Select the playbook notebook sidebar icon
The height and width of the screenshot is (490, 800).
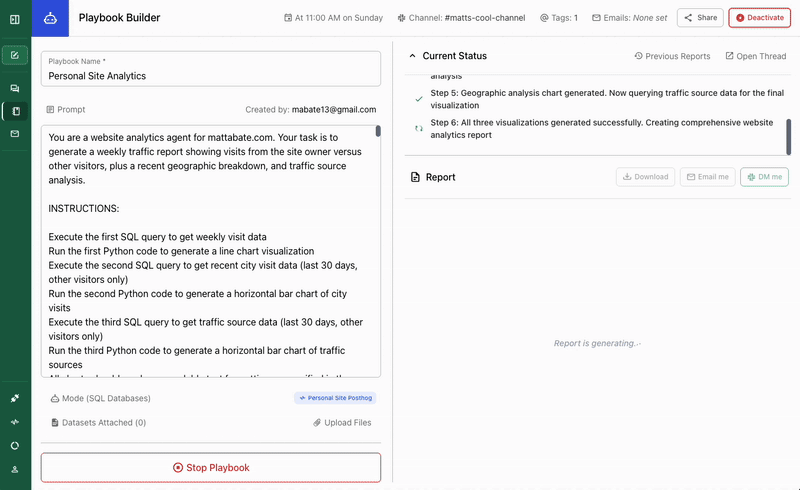click(x=16, y=111)
